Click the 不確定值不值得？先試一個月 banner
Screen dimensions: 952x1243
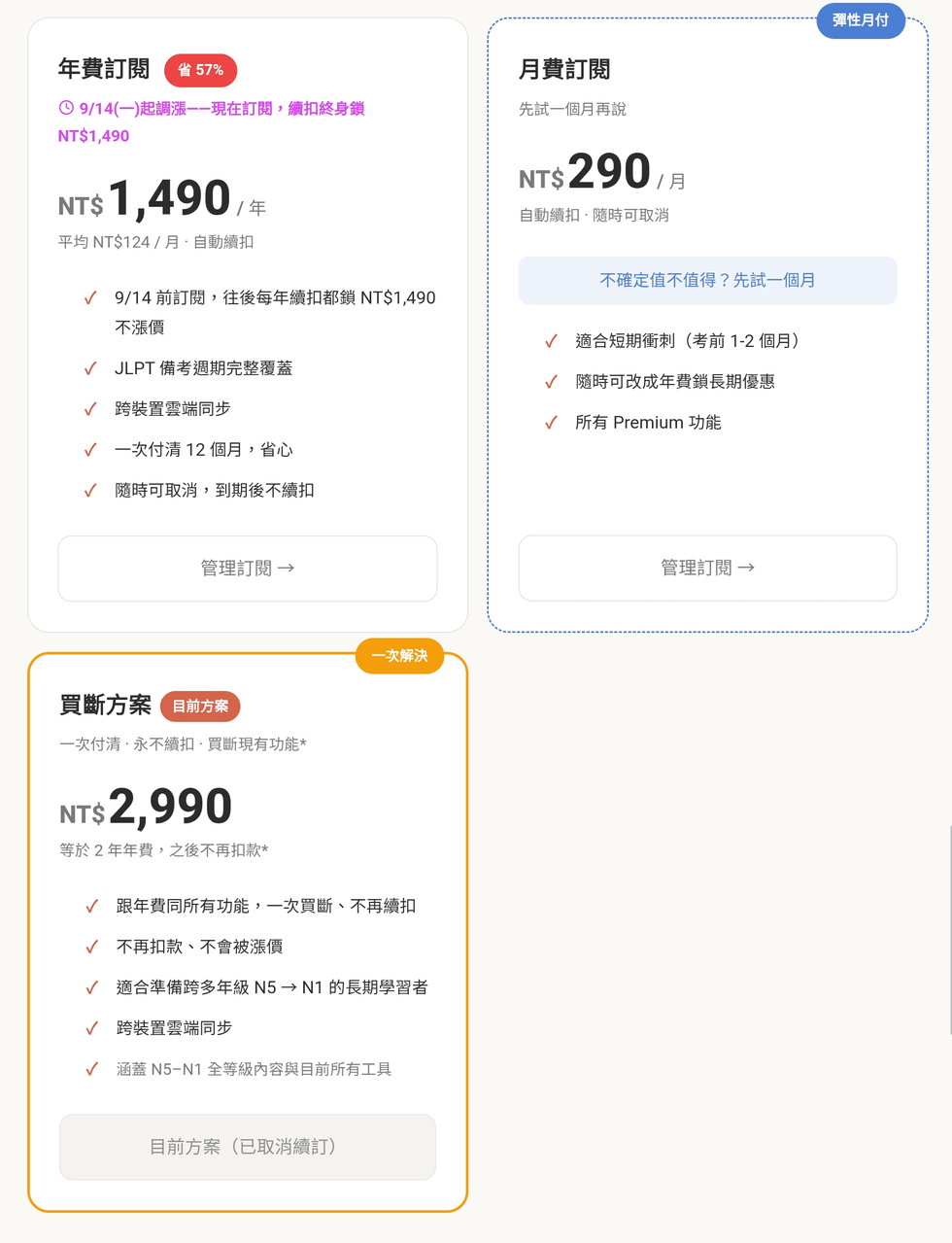click(x=707, y=280)
